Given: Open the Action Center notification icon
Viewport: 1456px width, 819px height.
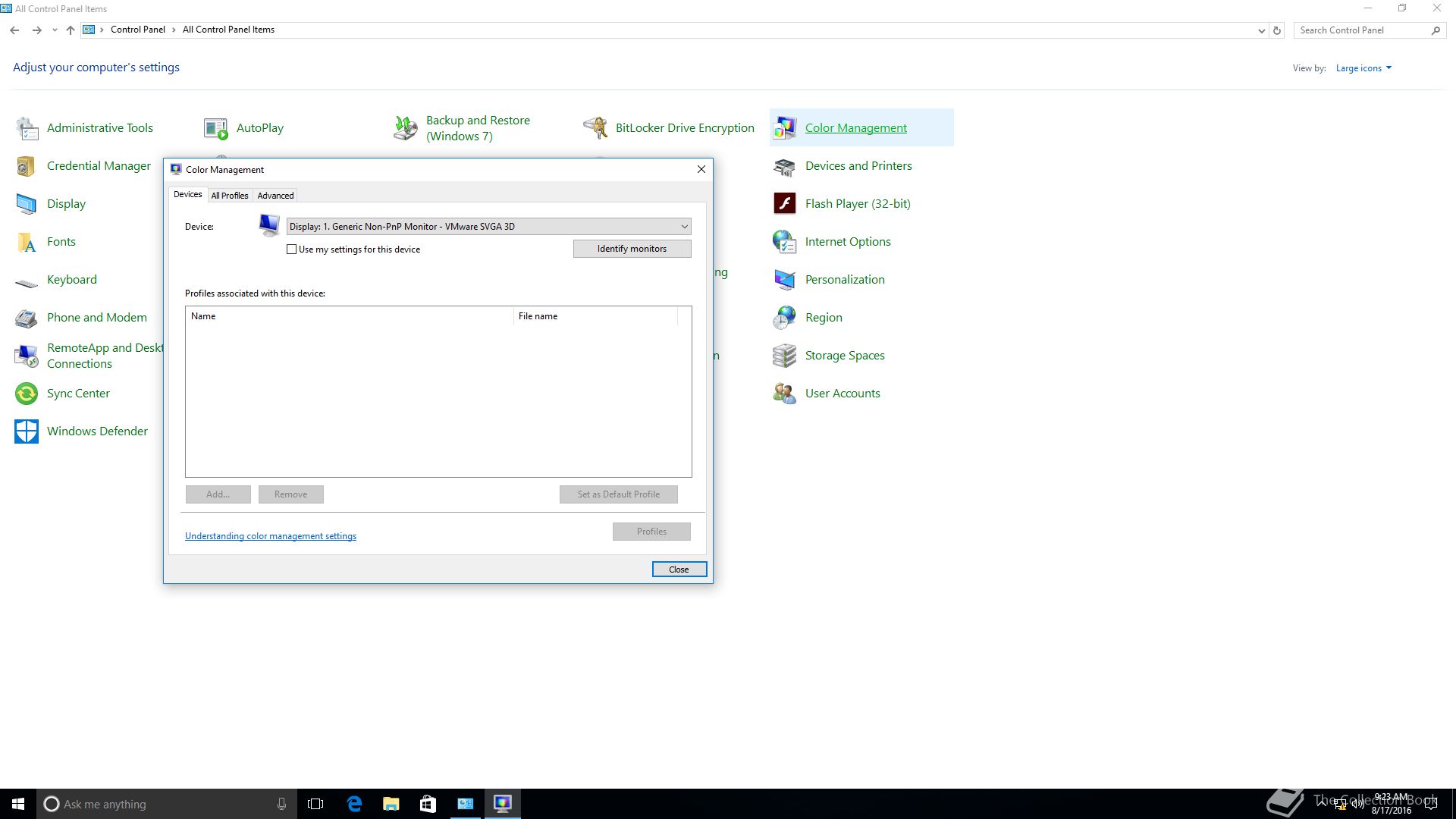Looking at the screenshot, I should [1431, 805].
